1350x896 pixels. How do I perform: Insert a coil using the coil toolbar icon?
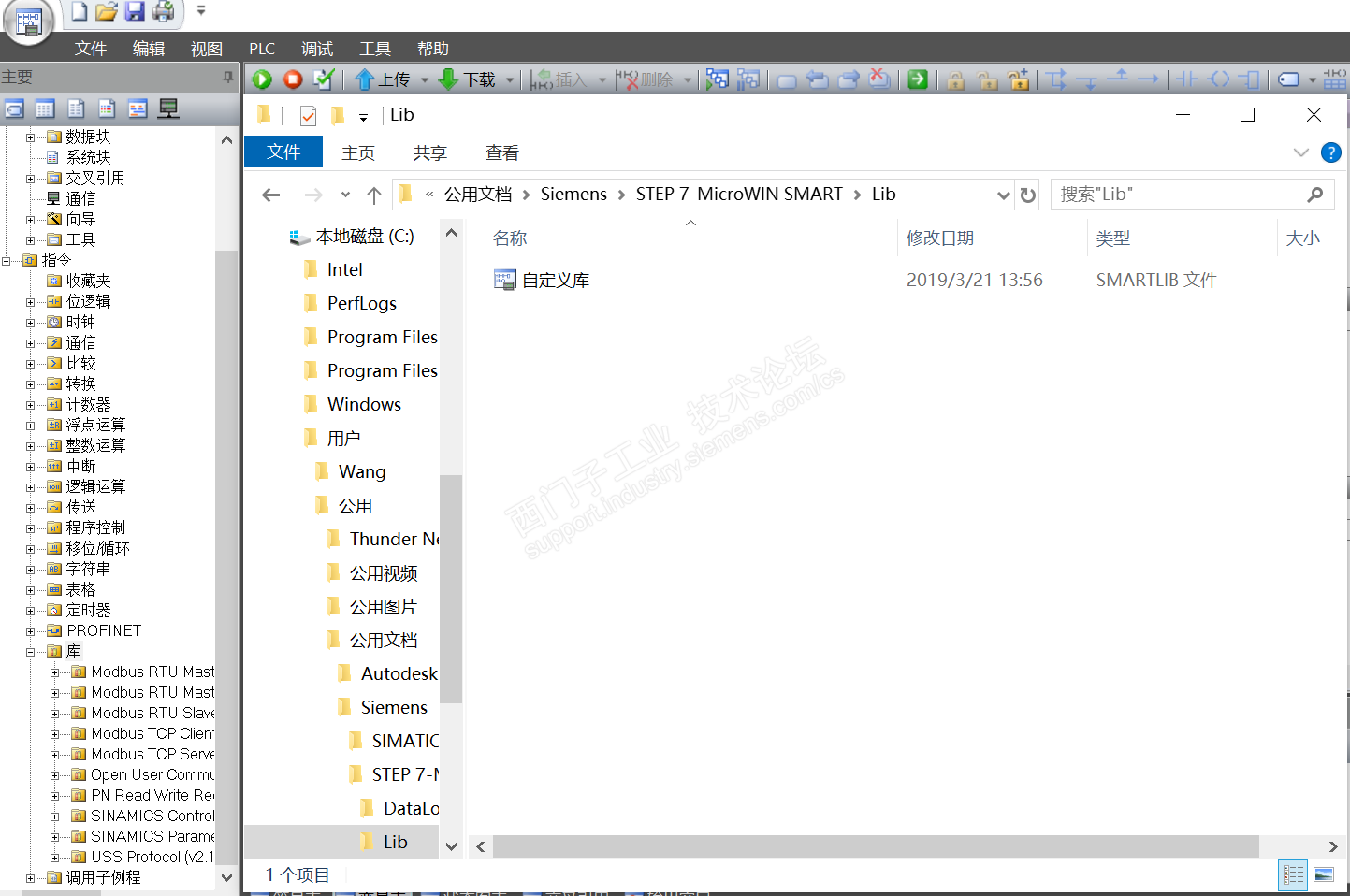pyautogui.click(x=1219, y=79)
